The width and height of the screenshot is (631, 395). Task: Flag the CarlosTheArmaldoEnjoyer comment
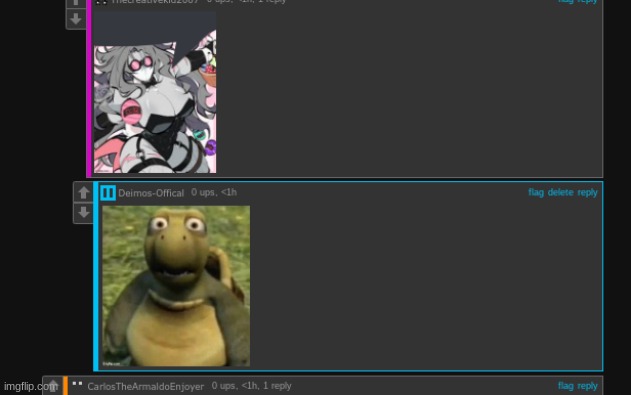(565, 386)
